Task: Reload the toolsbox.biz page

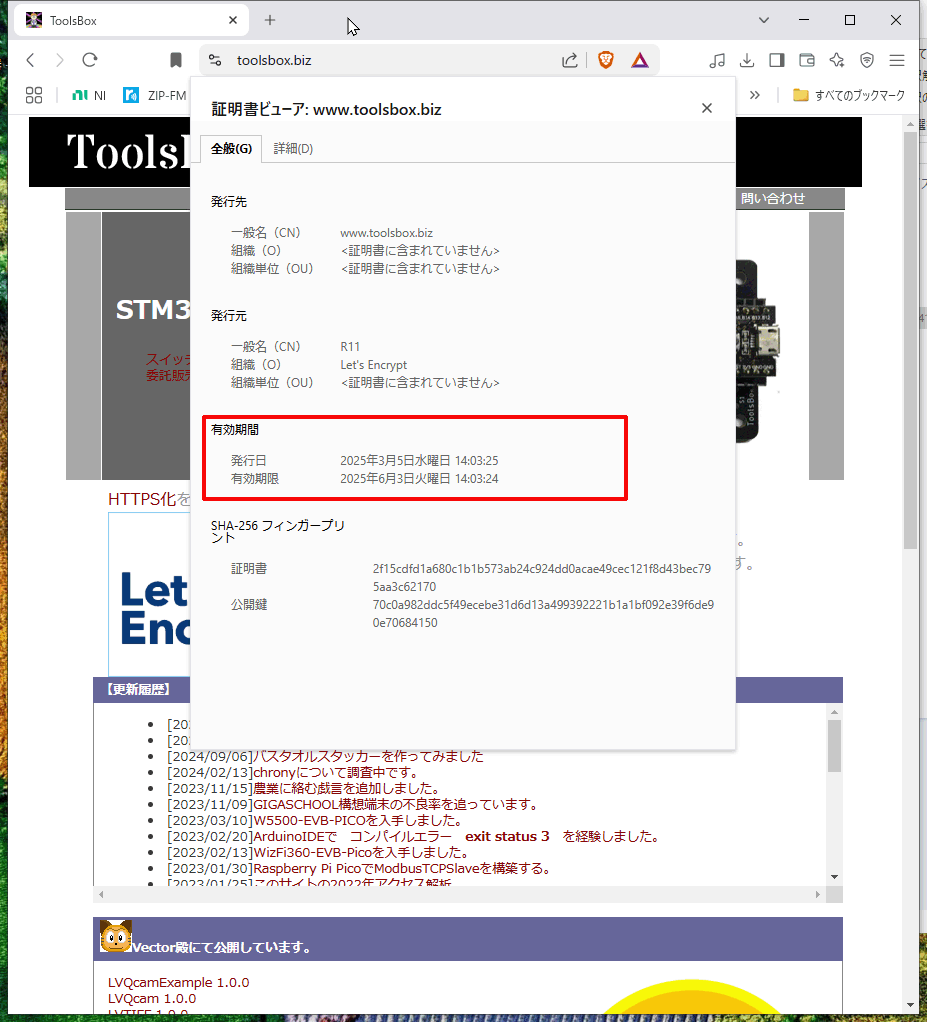Action: coord(90,61)
